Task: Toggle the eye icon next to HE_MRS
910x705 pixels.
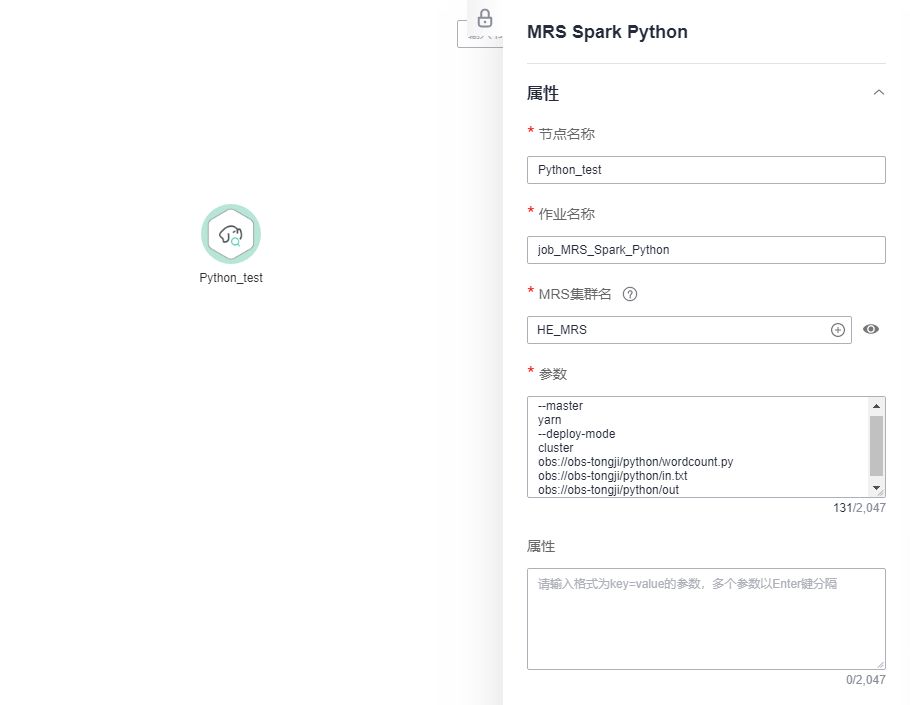Action: pyautogui.click(x=871, y=329)
